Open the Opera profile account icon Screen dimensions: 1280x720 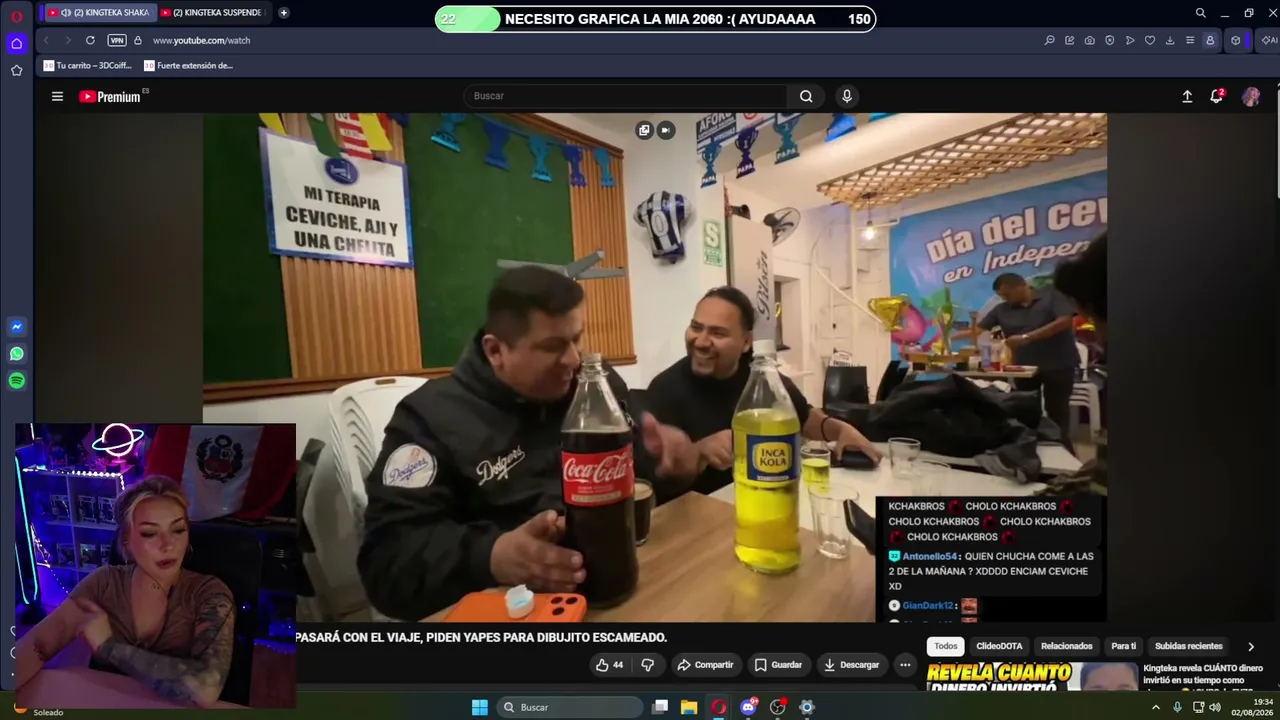(x=1210, y=40)
